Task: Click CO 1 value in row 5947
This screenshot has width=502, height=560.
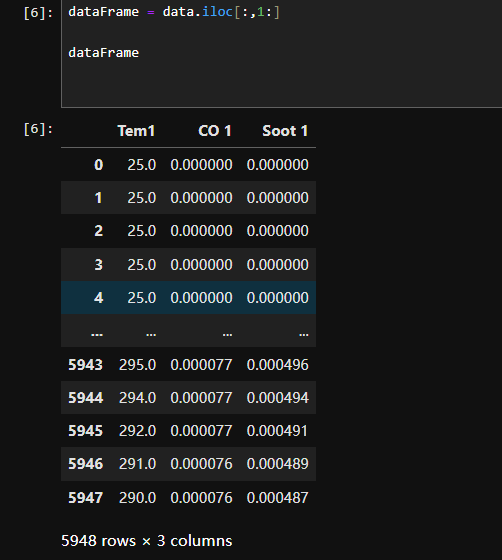Action: pos(201,498)
